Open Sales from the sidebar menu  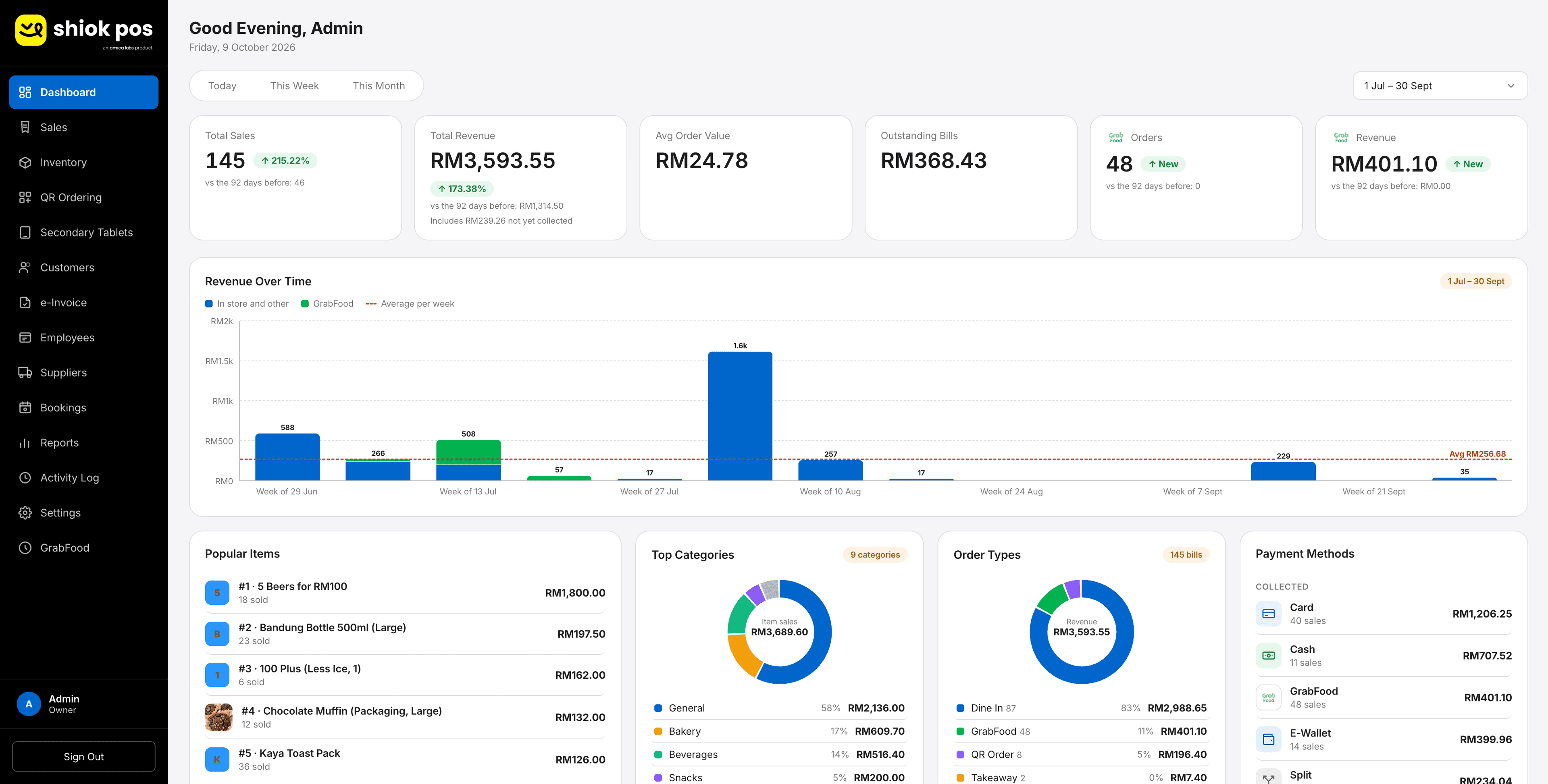click(83, 127)
